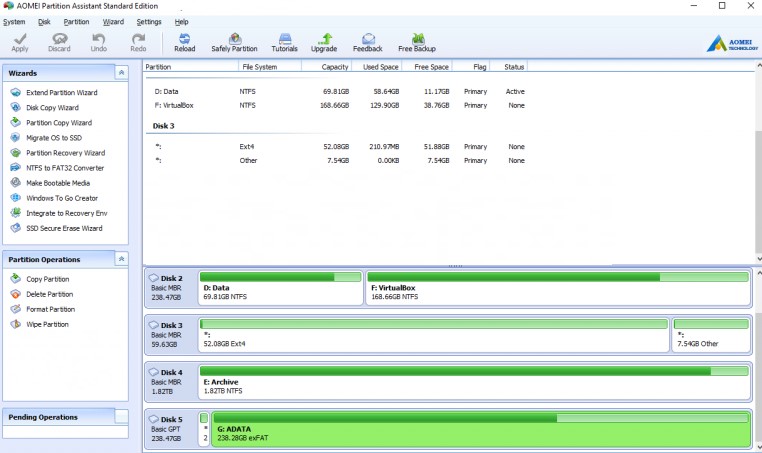Sort by the Used Space column header
Viewport: 762px width, 453px height.
click(x=376, y=67)
